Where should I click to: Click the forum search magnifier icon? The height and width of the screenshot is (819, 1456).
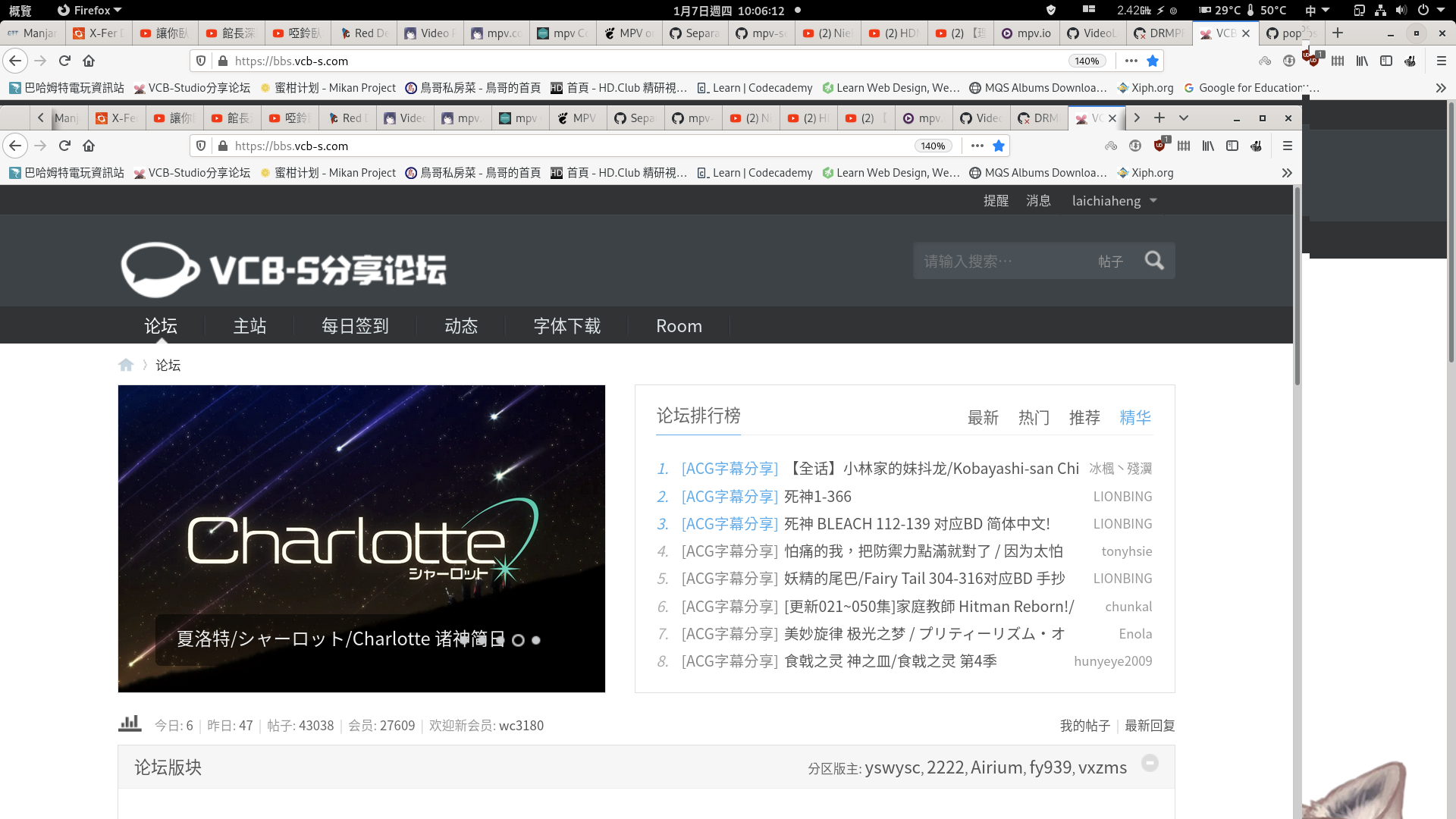pyautogui.click(x=1154, y=261)
